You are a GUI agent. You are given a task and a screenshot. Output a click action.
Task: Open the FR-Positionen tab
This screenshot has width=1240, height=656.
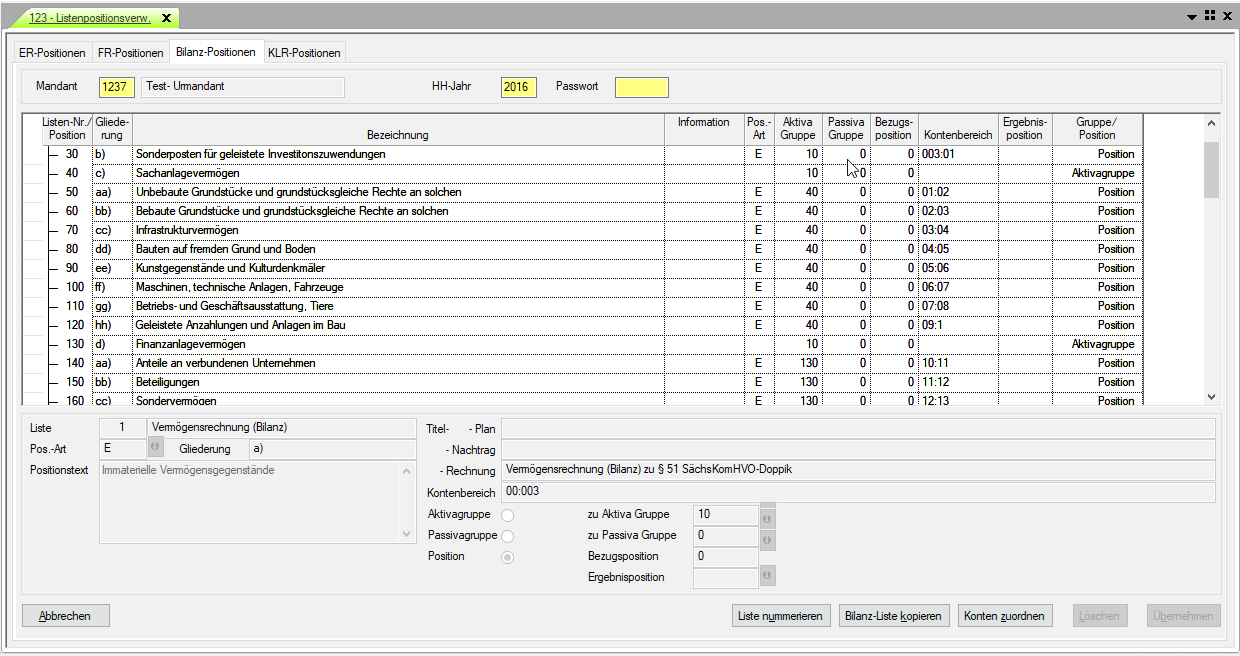(x=130, y=53)
